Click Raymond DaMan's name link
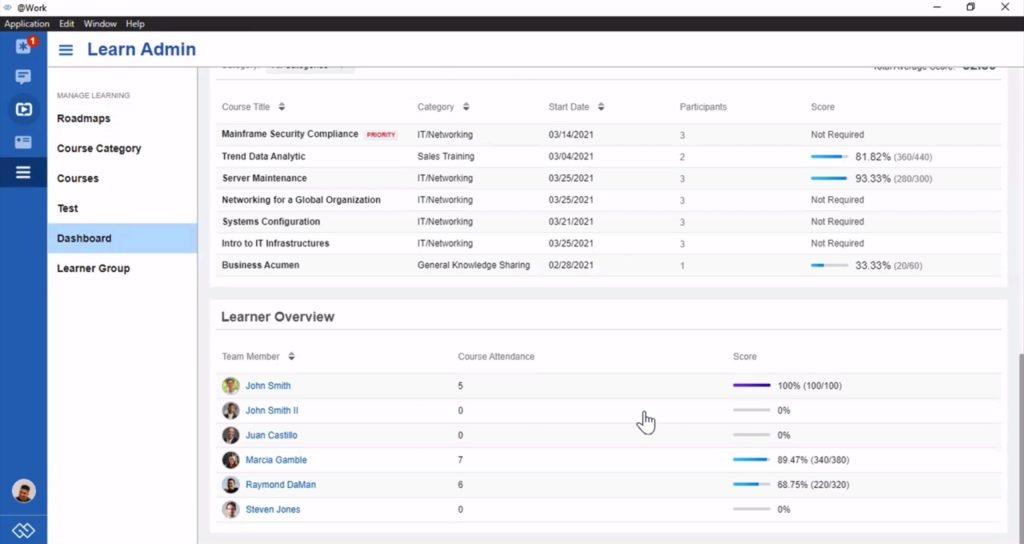 tap(279, 485)
